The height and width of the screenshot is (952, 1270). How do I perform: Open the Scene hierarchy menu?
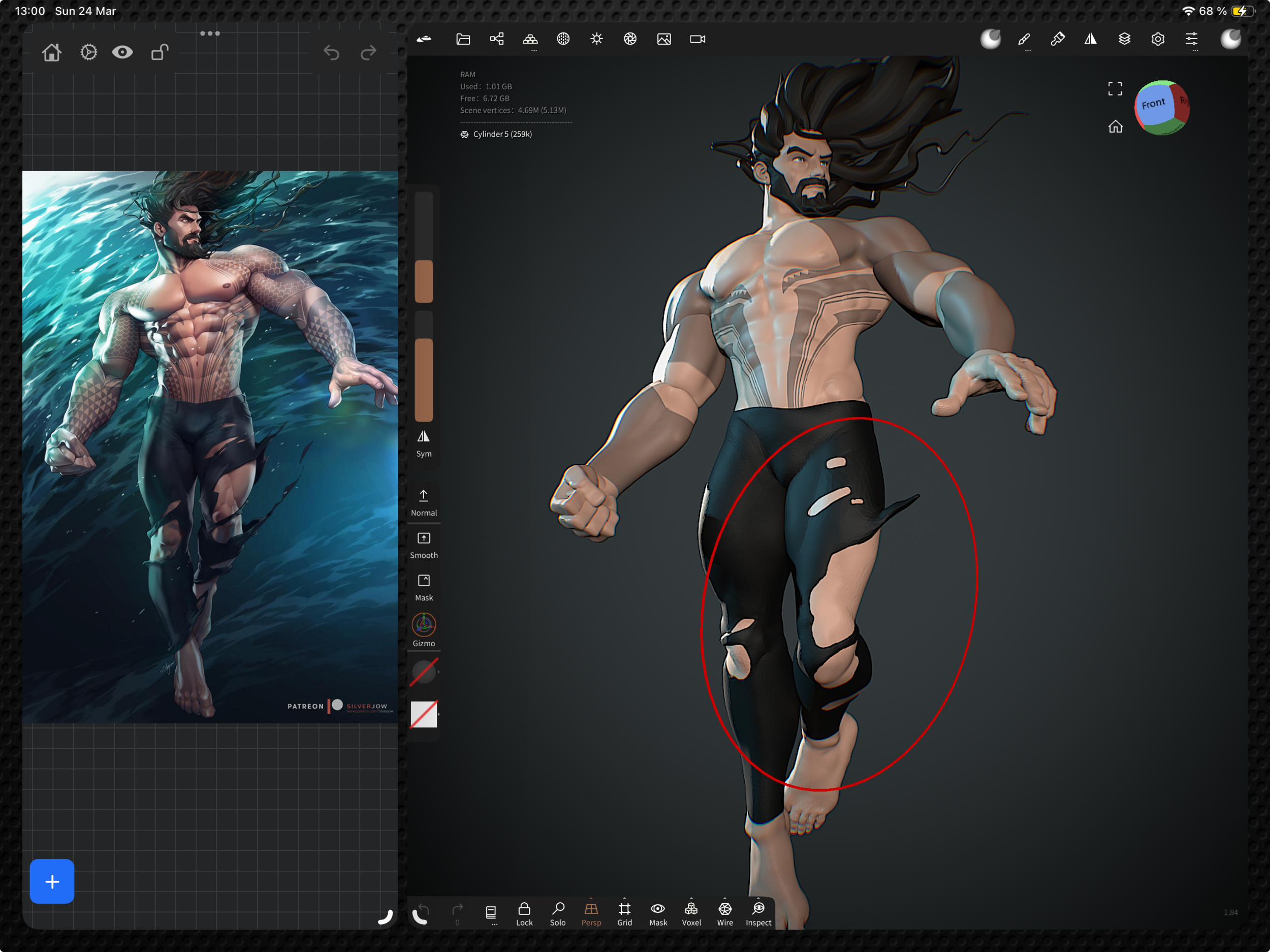point(497,39)
